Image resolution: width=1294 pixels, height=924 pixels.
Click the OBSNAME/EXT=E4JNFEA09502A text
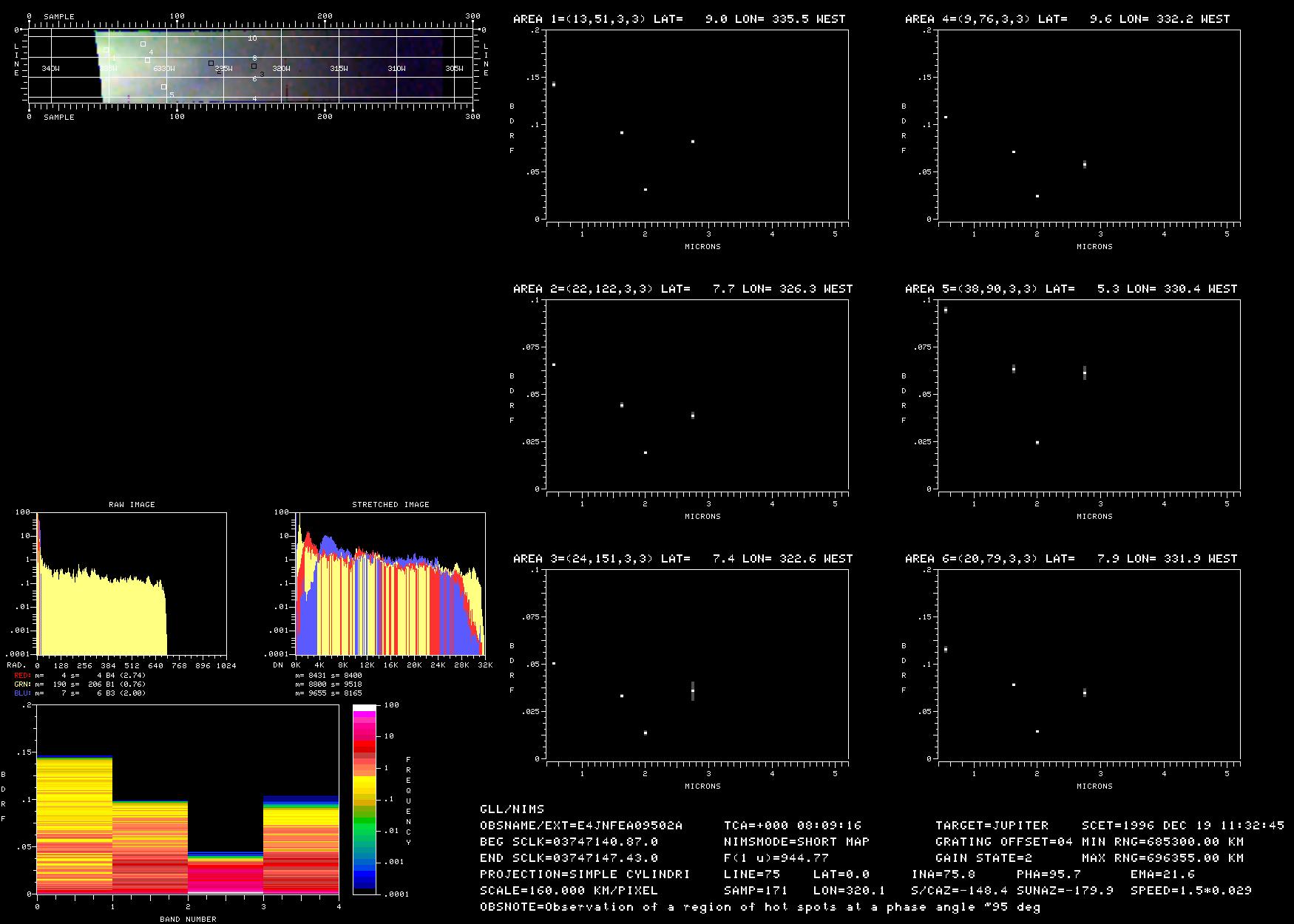(x=580, y=826)
